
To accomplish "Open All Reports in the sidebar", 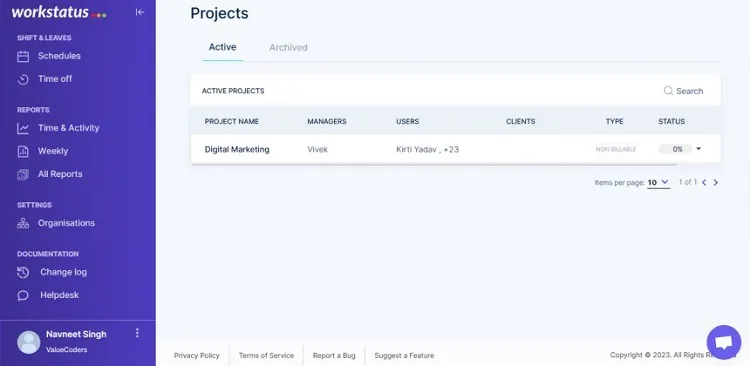I will pos(60,174).
